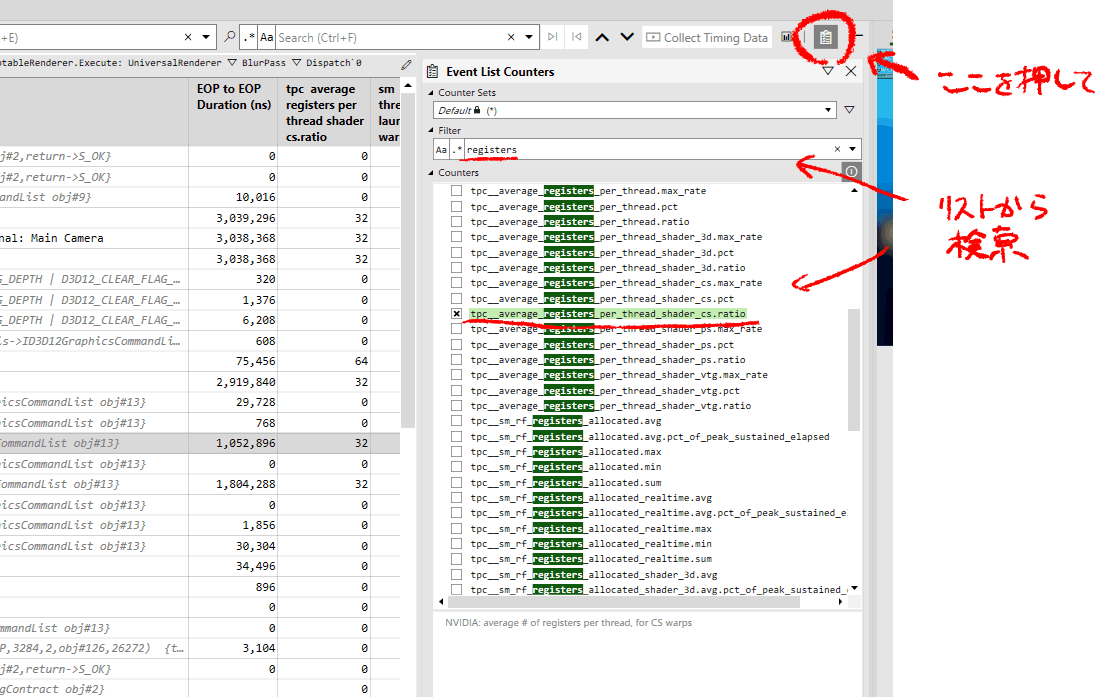Toggle Aa case sensitivity in counters Filter
1095x697 pixels.
(x=441, y=149)
